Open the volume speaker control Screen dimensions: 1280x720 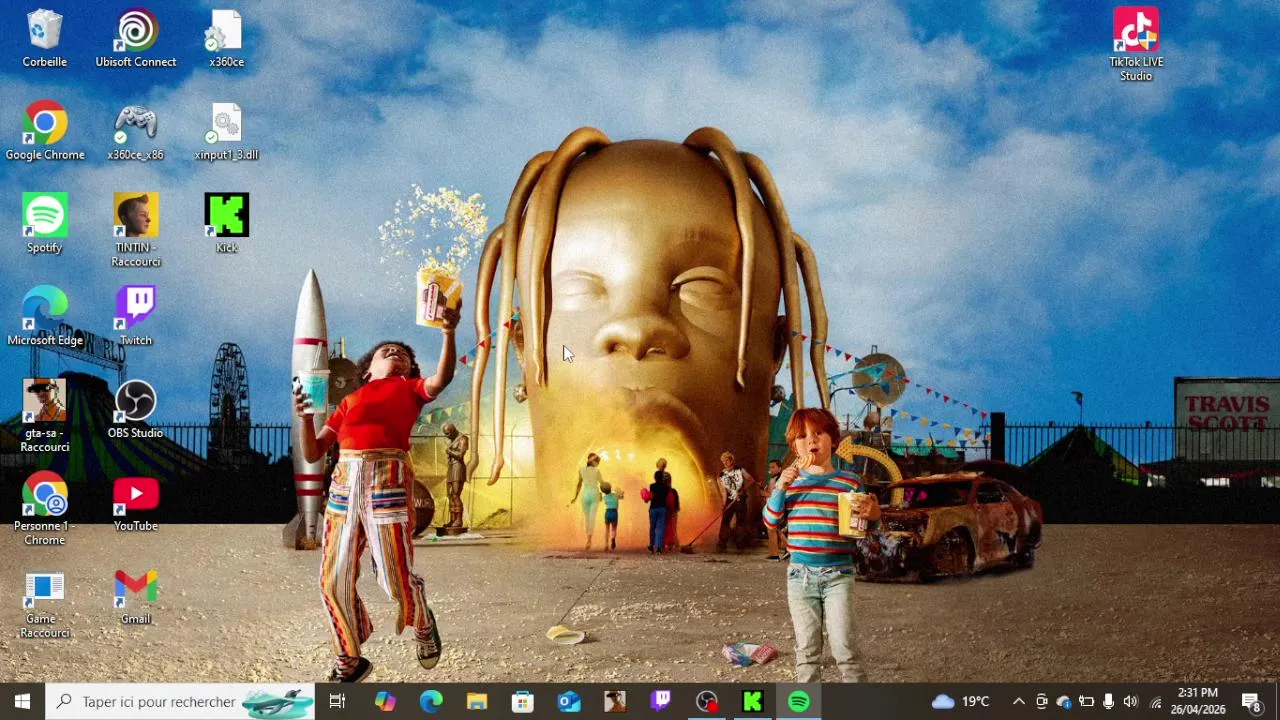point(1130,702)
